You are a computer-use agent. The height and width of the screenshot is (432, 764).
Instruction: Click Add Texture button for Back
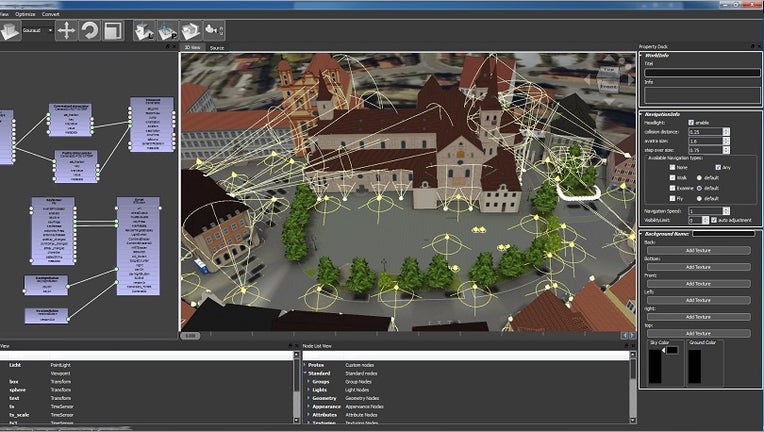(x=698, y=250)
